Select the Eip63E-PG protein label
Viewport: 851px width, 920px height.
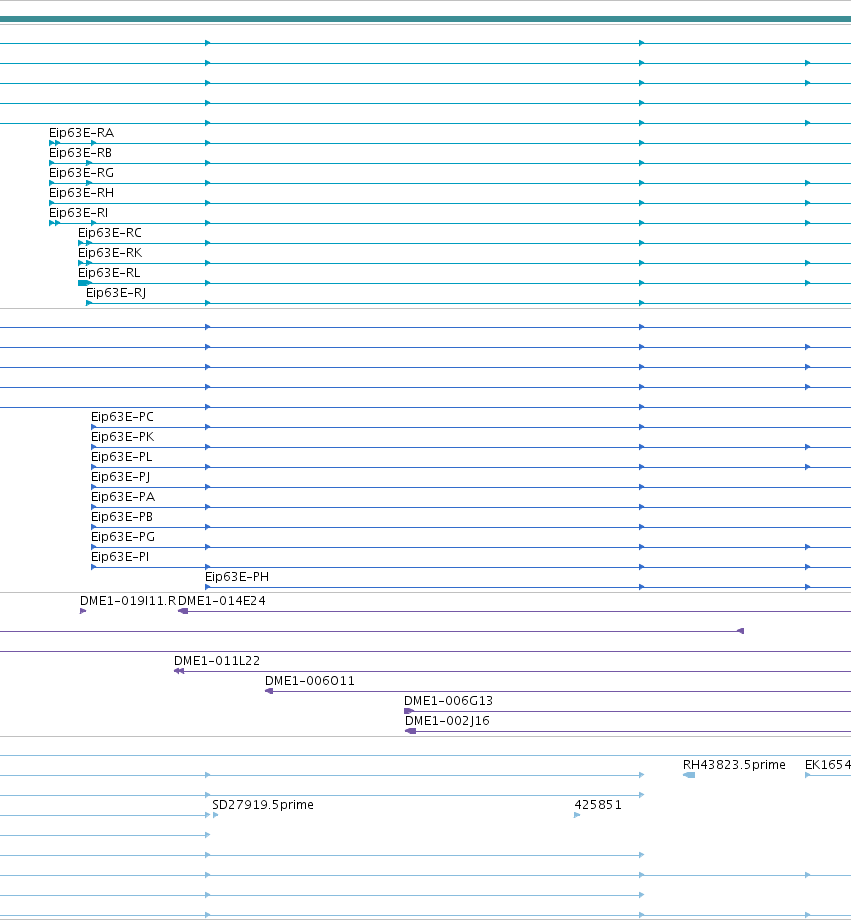click(x=123, y=537)
